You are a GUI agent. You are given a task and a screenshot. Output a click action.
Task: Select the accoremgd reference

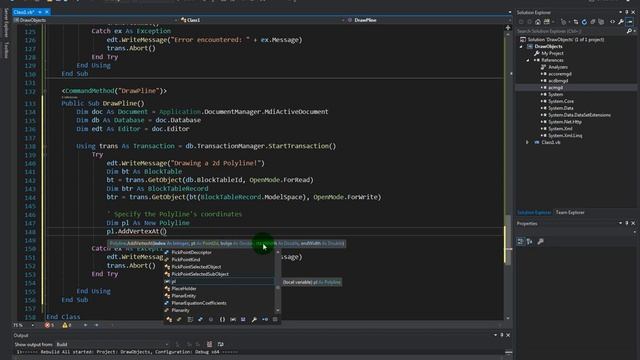tap(560, 74)
